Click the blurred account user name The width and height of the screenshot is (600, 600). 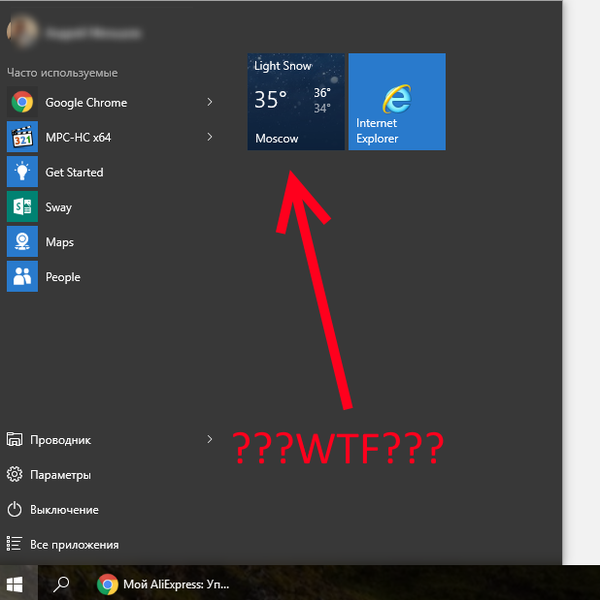coord(93,33)
